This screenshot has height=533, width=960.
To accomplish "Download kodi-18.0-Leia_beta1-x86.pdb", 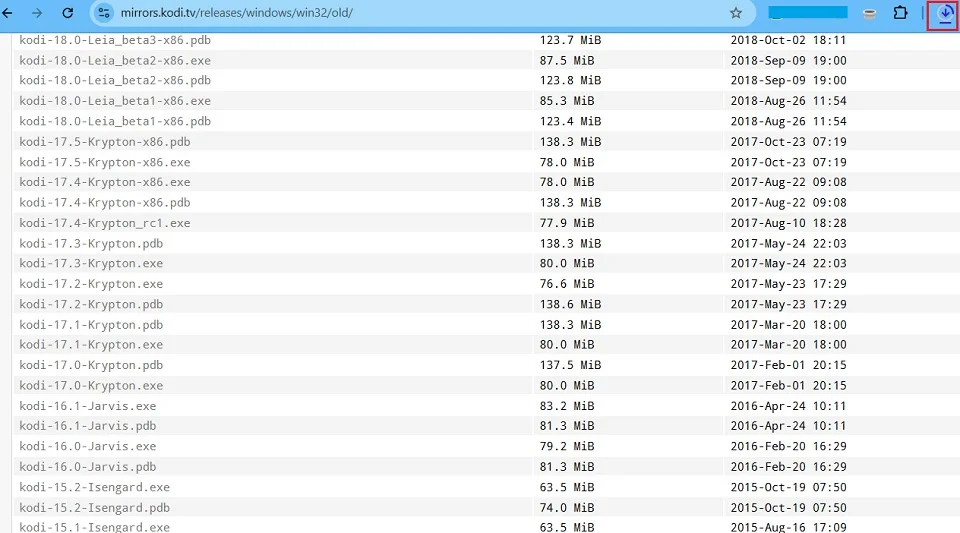I will coord(115,121).
